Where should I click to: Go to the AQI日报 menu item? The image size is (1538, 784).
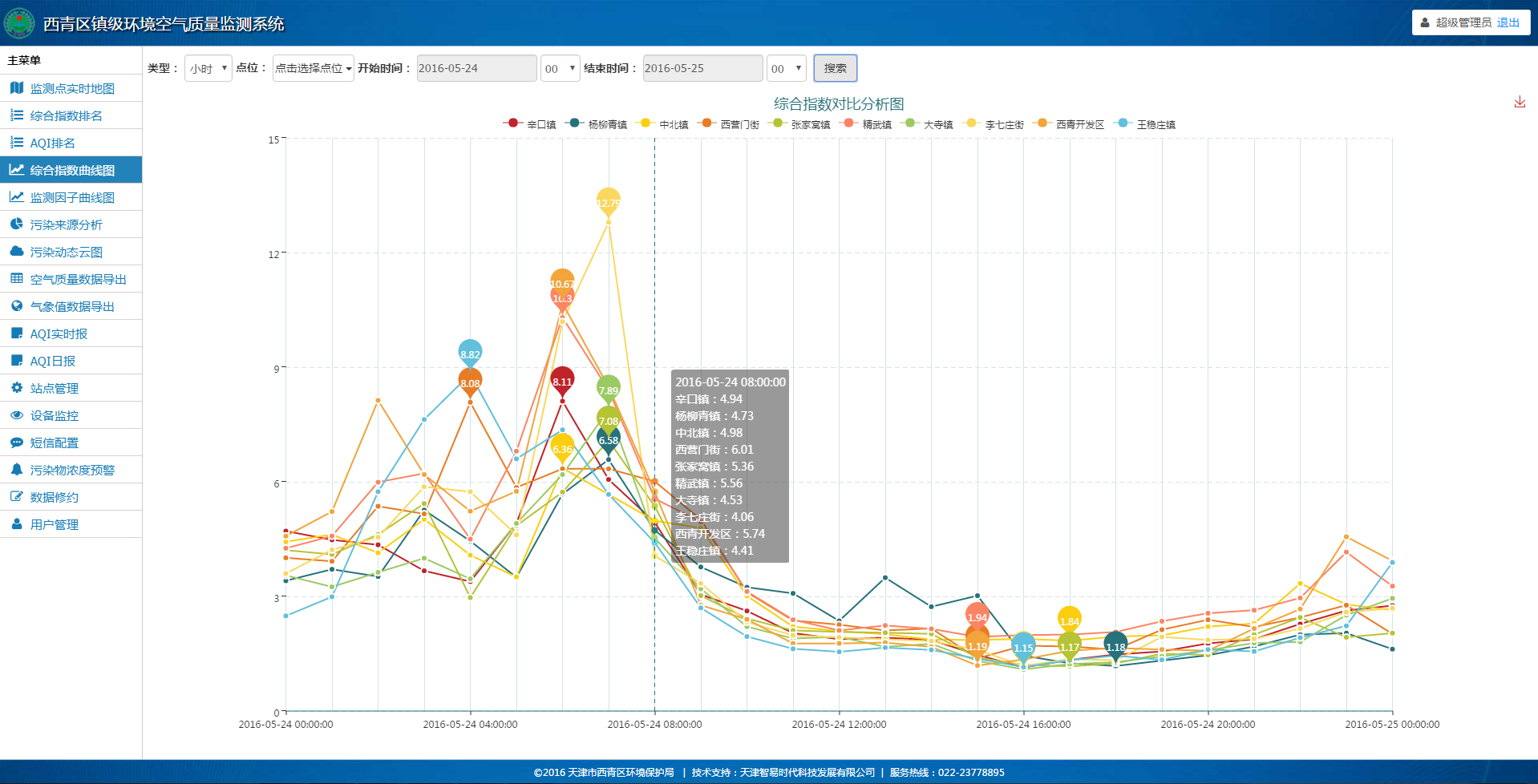pos(53,361)
